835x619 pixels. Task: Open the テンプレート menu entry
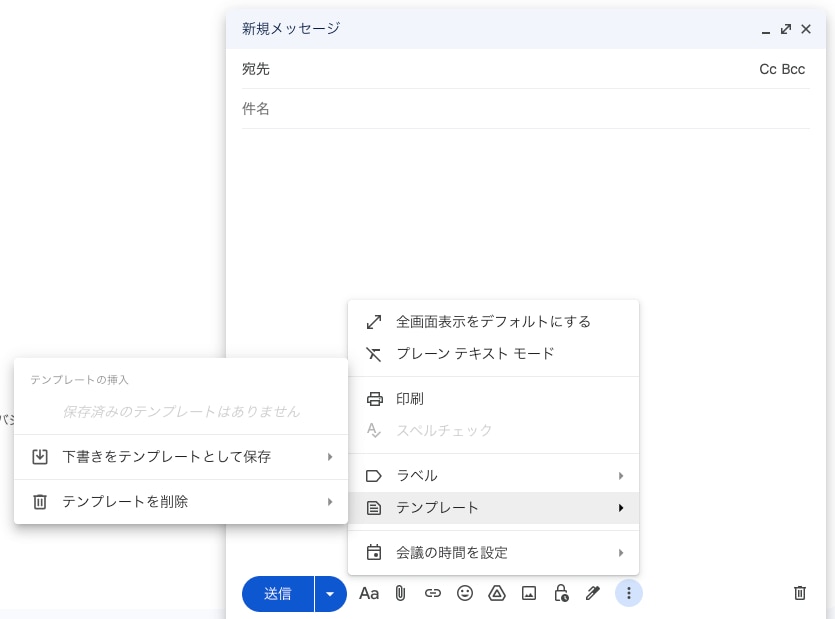(437, 507)
